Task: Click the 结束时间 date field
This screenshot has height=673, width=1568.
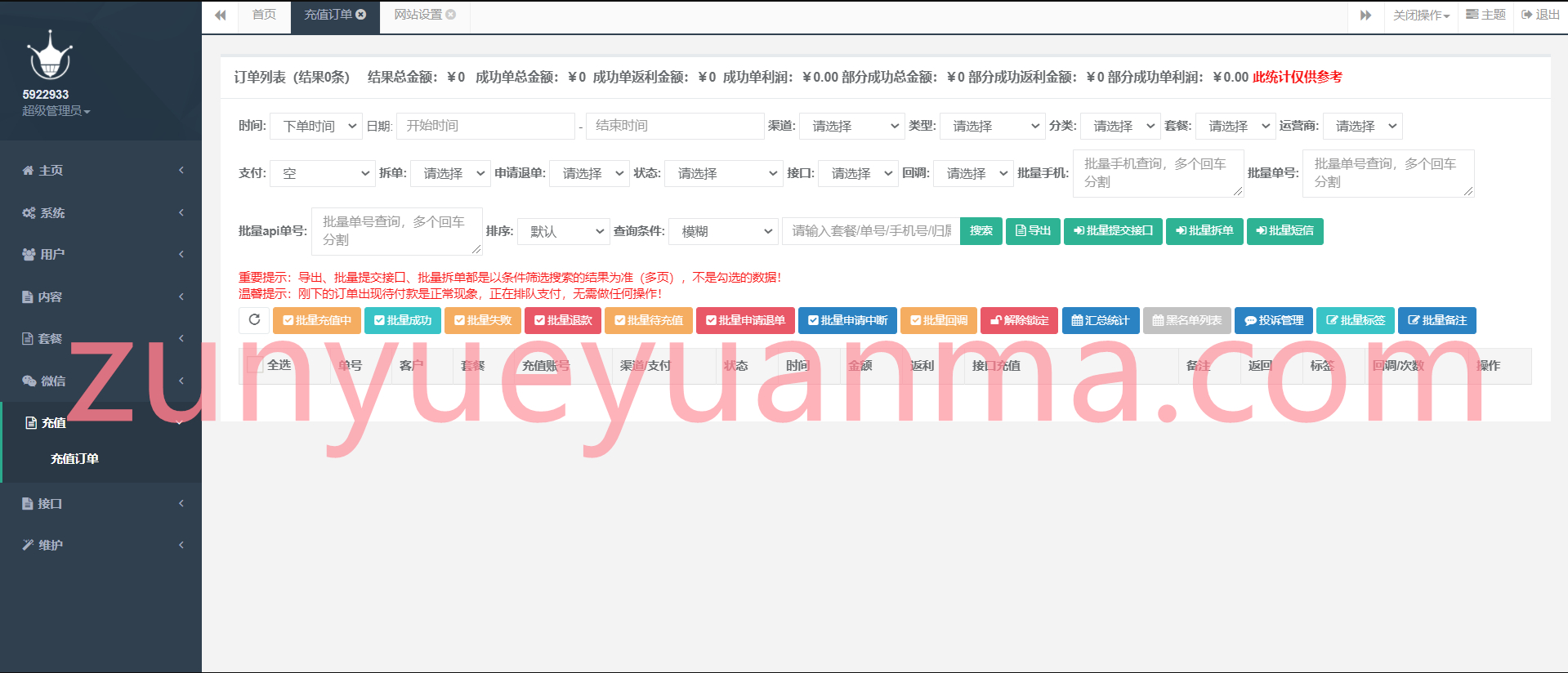Action: pyautogui.click(x=675, y=126)
